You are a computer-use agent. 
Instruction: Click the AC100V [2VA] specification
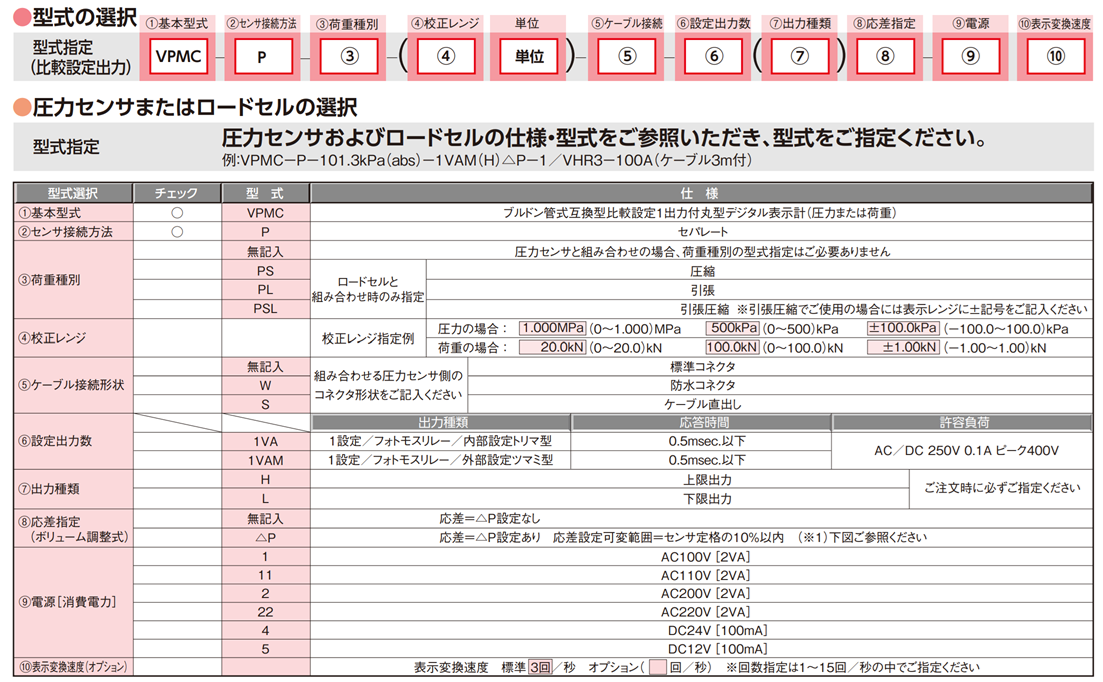705,557
